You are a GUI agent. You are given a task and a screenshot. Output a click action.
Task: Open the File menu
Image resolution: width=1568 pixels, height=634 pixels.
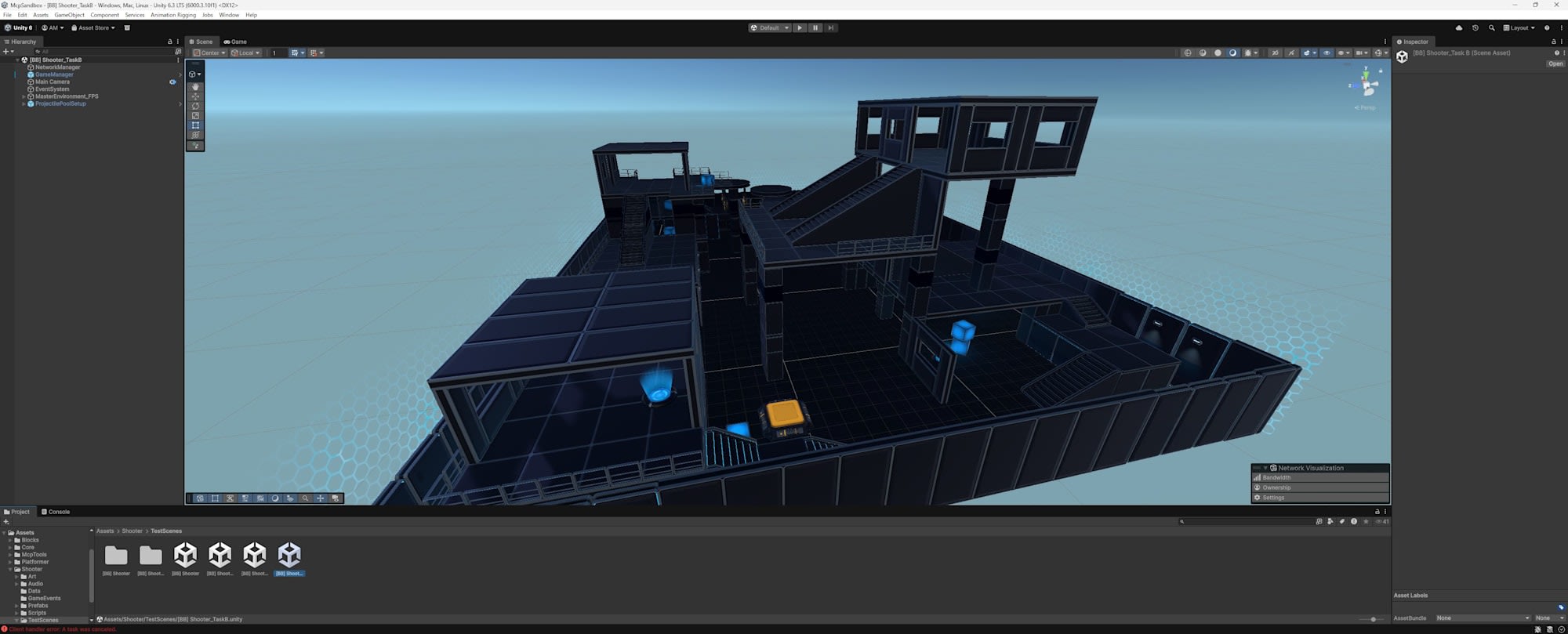click(7, 15)
